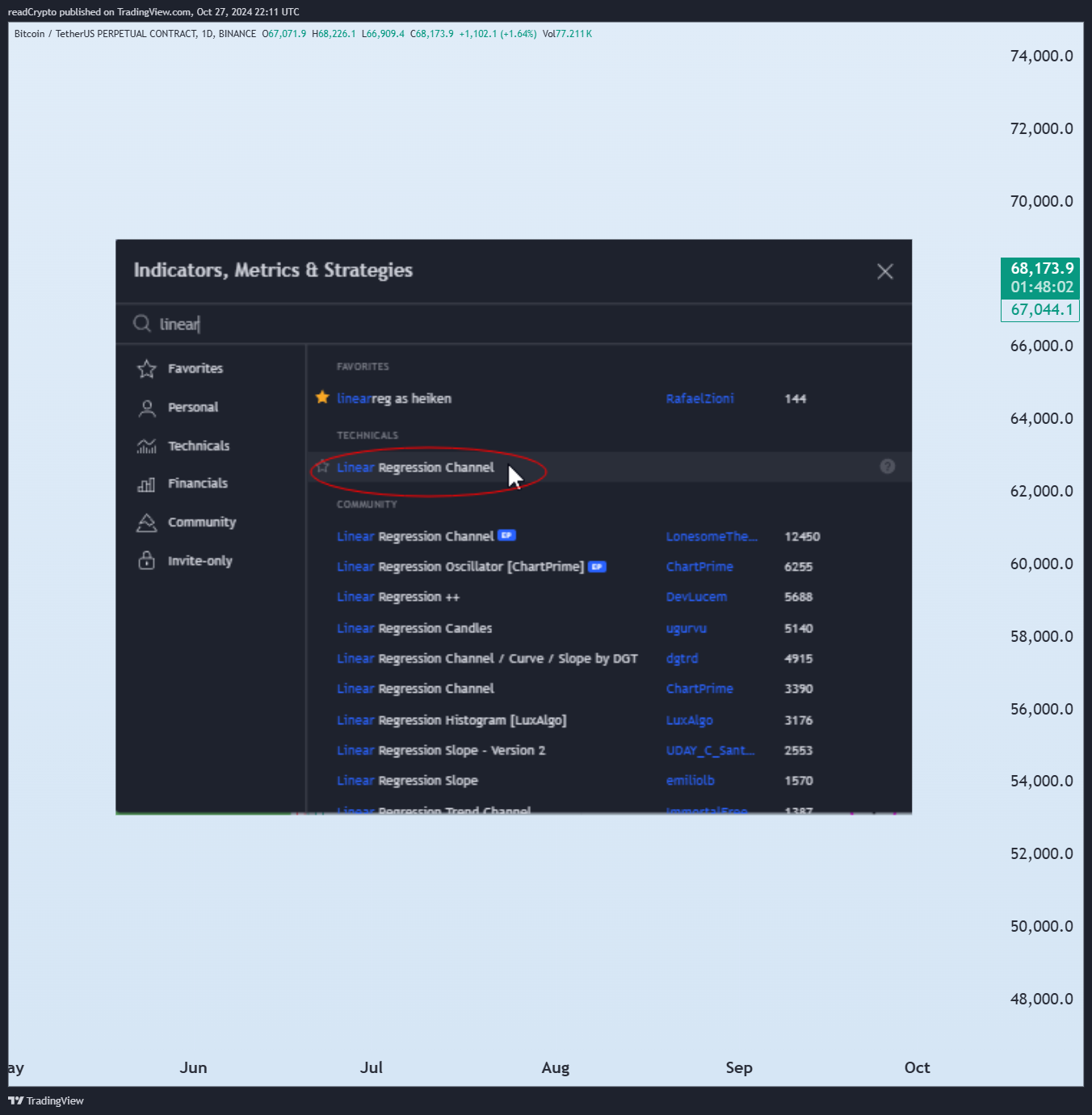The width and height of the screenshot is (1092, 1115).
Task: Click the 'Aug' label on the time axis
Action: (556, 1067)
